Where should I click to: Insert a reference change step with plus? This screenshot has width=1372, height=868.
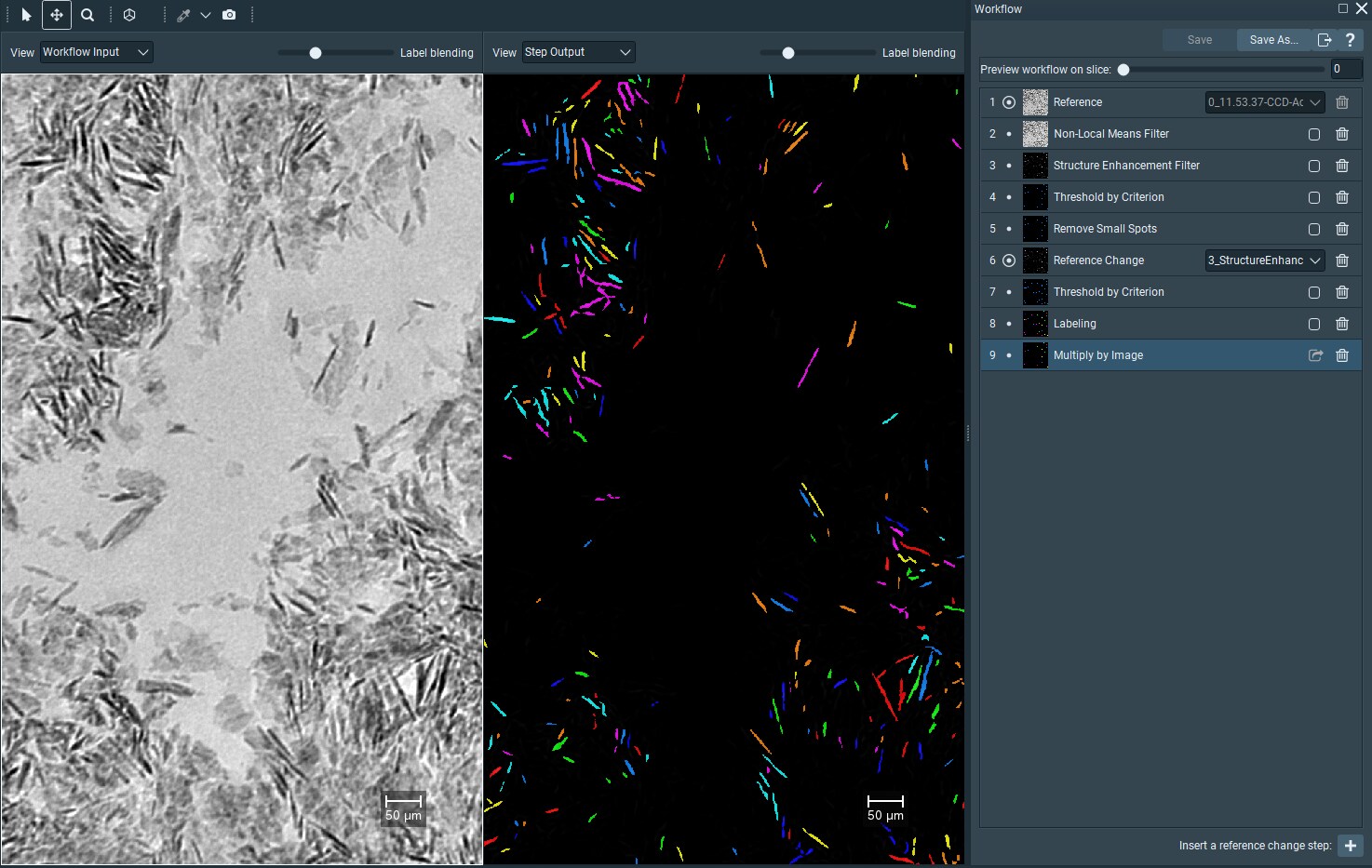pos(1350,846)
